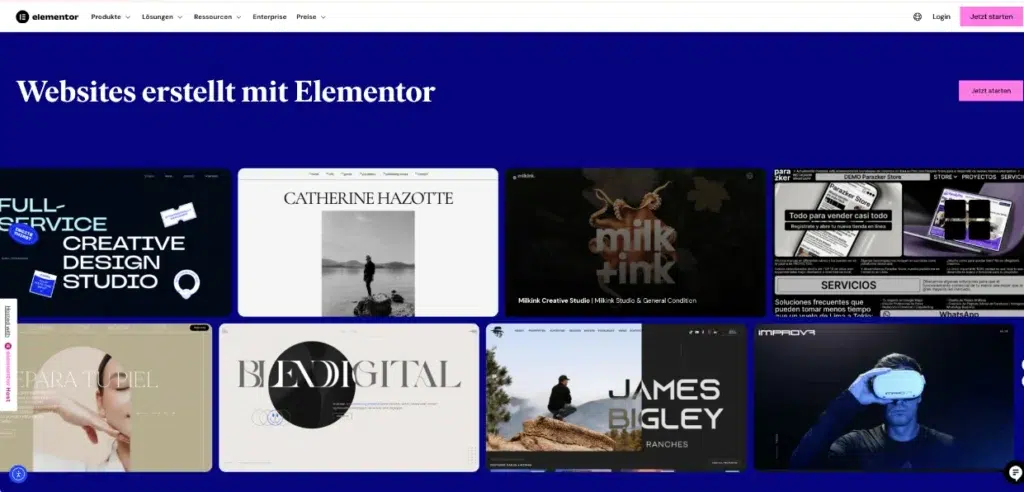Click the Elementor logo
The height and width of the screenshot is (492, 1024).
47,17
